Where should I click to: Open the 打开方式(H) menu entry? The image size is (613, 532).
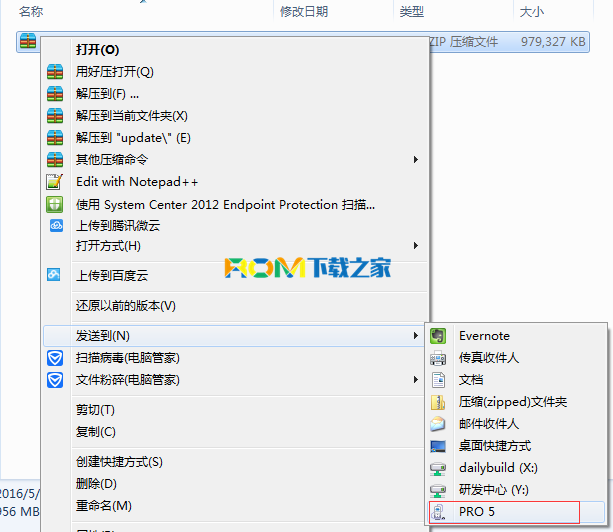tap(108, 245)
